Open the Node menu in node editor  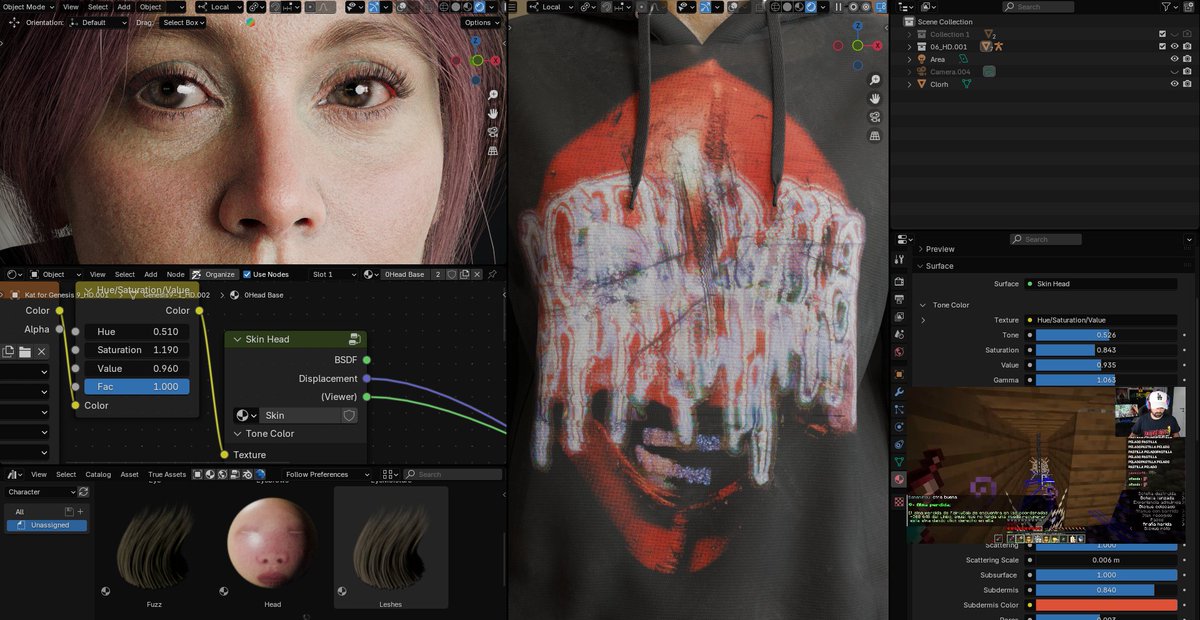[x=176, y=274]
